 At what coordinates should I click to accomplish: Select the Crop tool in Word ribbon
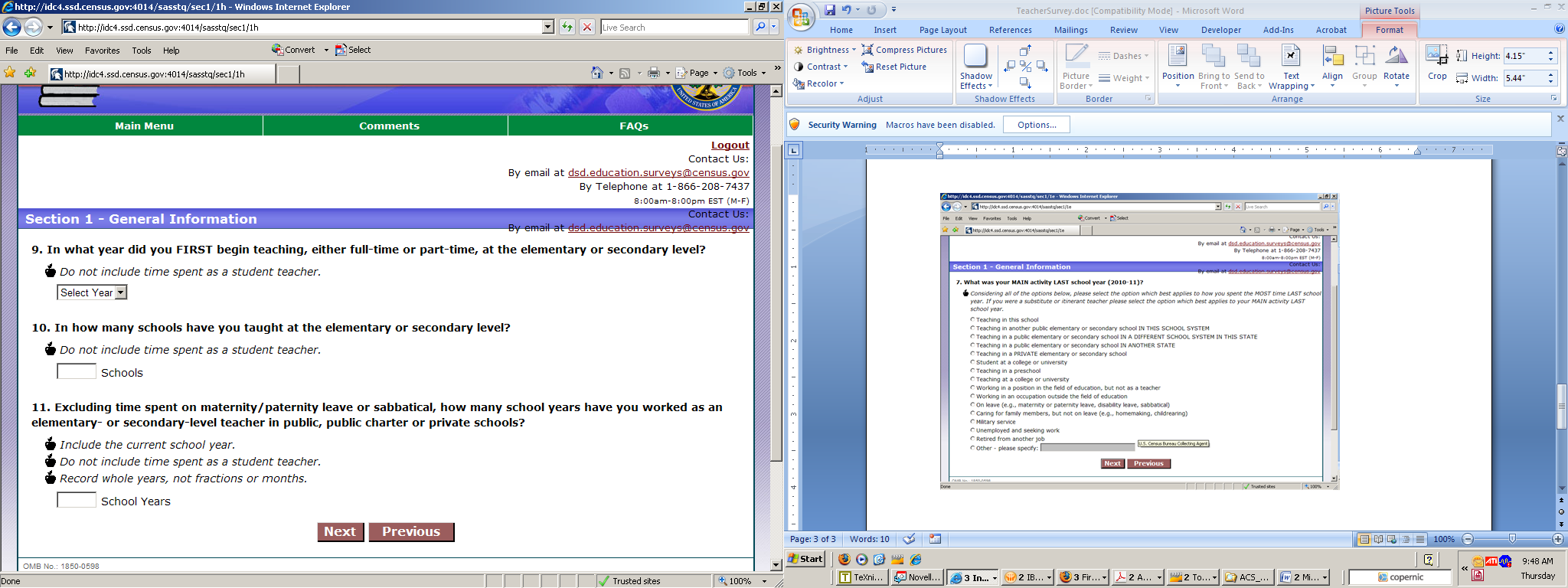point(1437,62)
